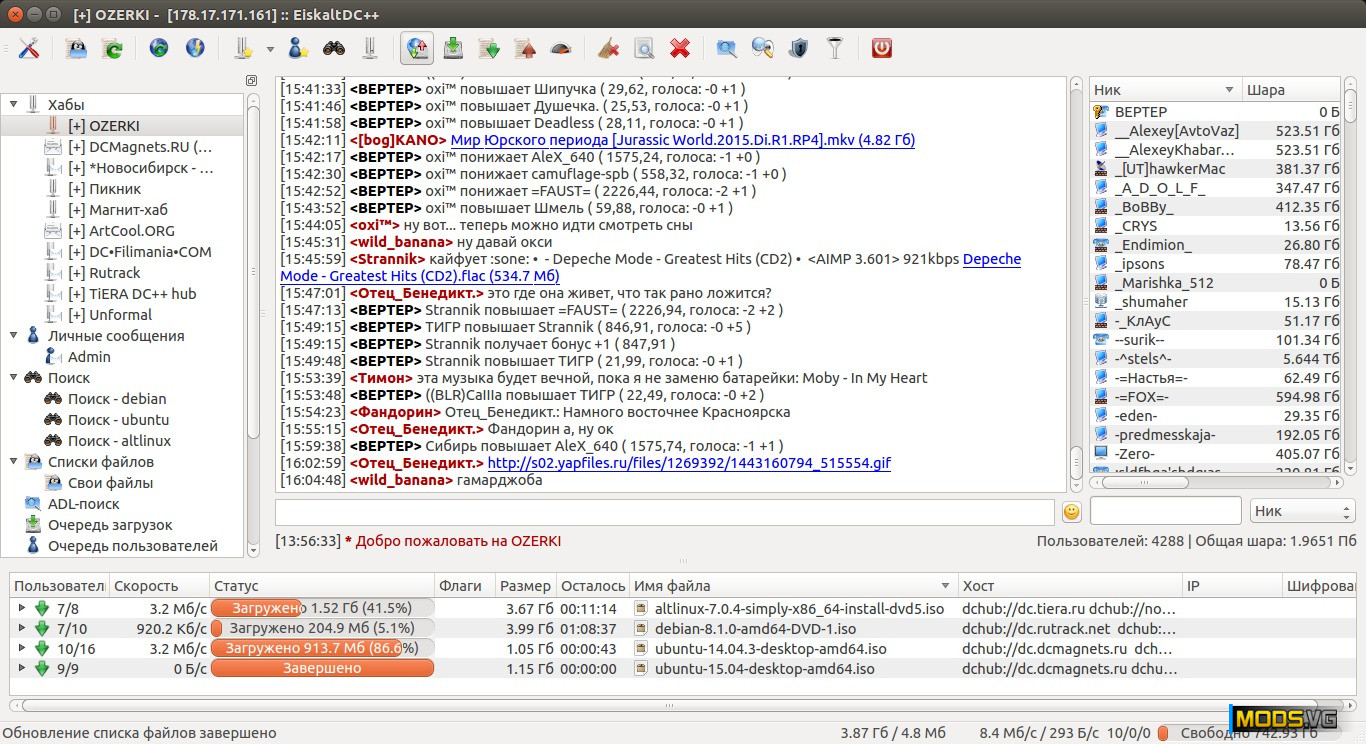
Task: Click the smiley emoticon button
Action: click(x=1071, y=512)
